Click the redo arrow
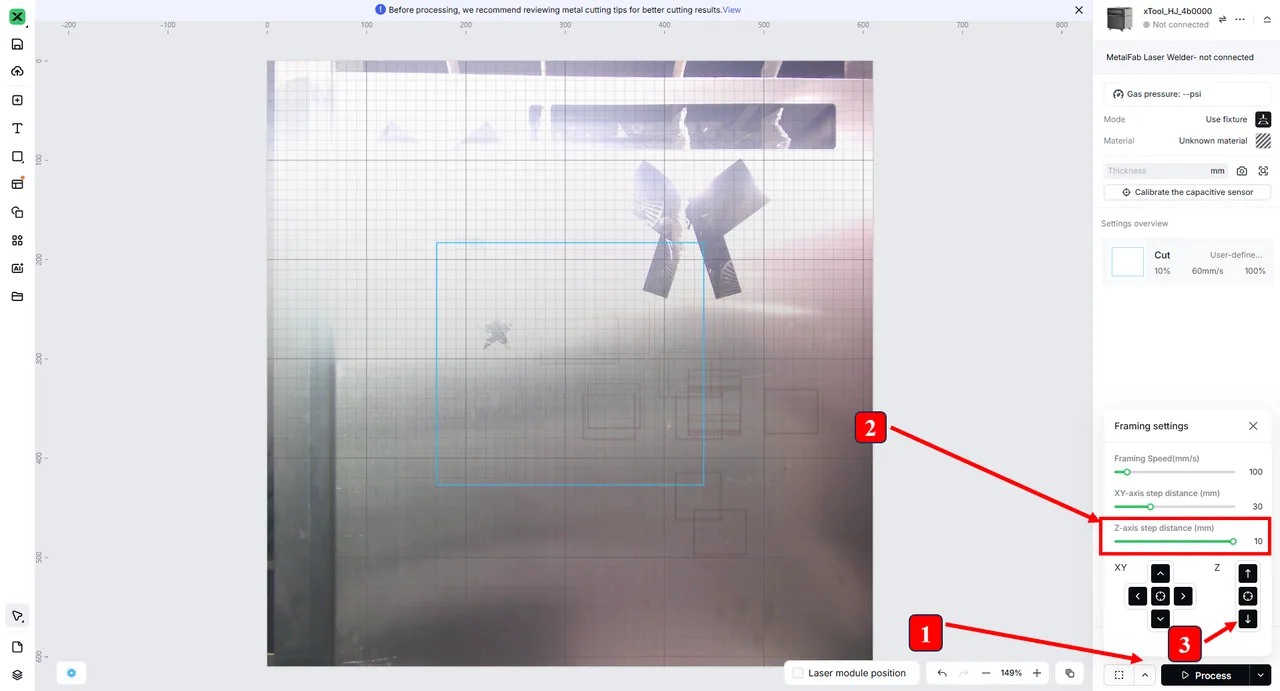Image resolution: width=1280 pixels, height=691 pixels. 964,674
